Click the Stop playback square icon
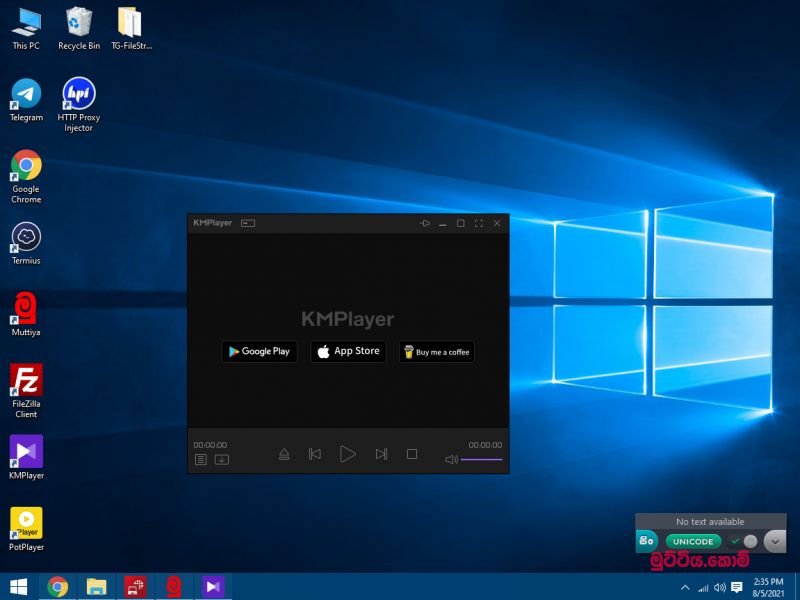 [x=411, y=454]
